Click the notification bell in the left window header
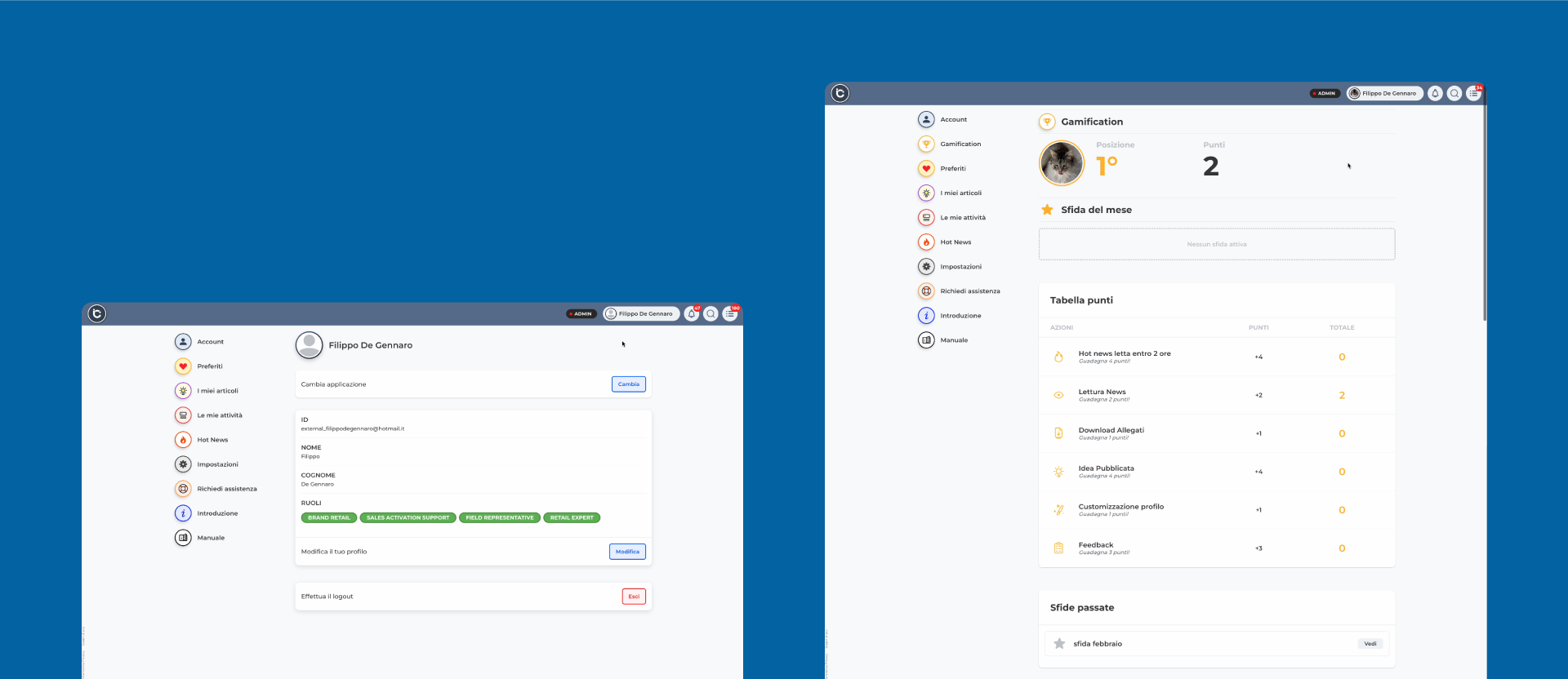The image size is (1568, 679). click(692, 313)
